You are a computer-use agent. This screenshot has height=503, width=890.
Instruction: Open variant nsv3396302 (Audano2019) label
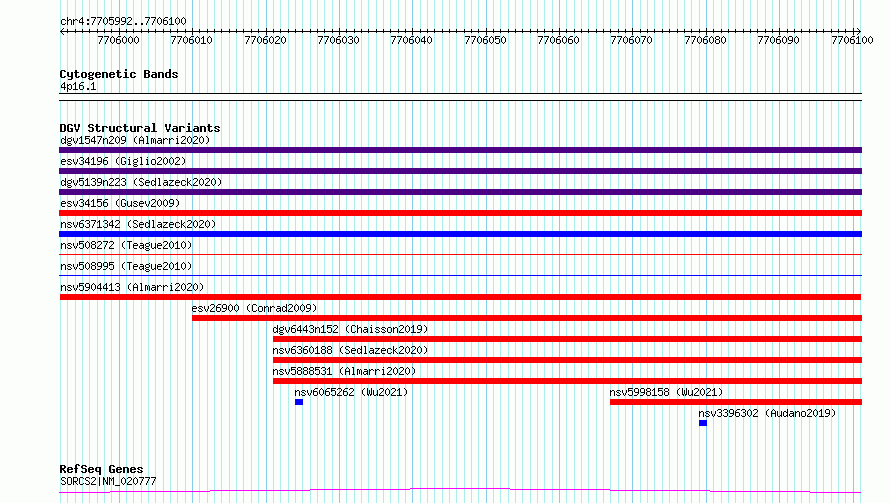[767, 413]
